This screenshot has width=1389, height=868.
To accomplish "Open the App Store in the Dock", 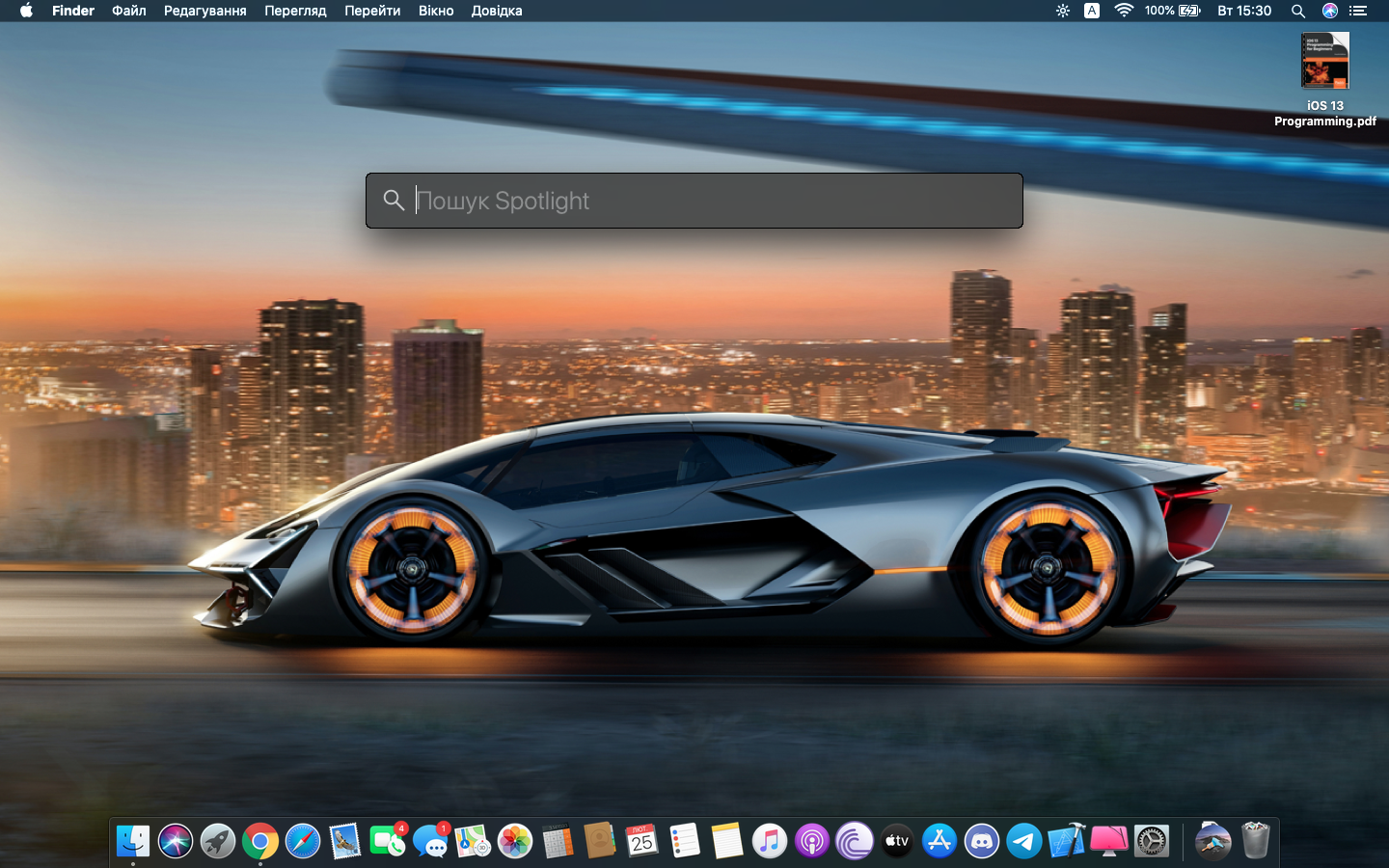I will pyautogui.click(x=940, y=841).
